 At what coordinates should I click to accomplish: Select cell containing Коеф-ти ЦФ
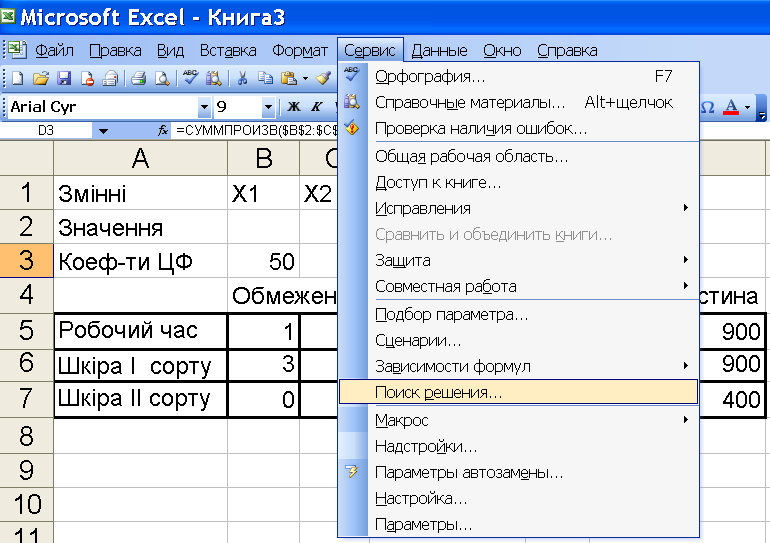pos(140,261)
